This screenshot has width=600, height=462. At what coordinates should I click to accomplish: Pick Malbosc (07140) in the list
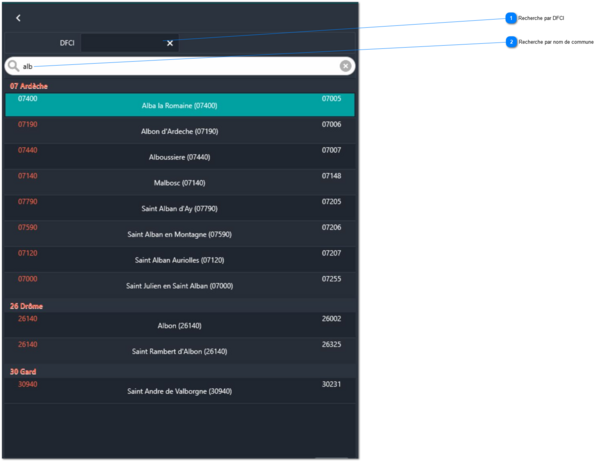tap(180, 183)
